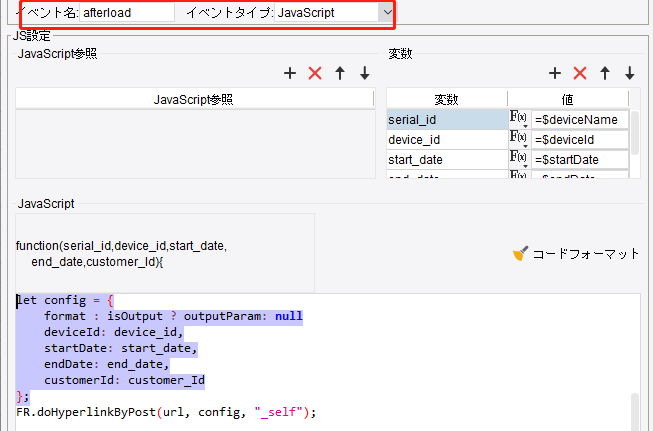653x431 pixels.
Task: Click the code format broom icon
Action: 520,253
